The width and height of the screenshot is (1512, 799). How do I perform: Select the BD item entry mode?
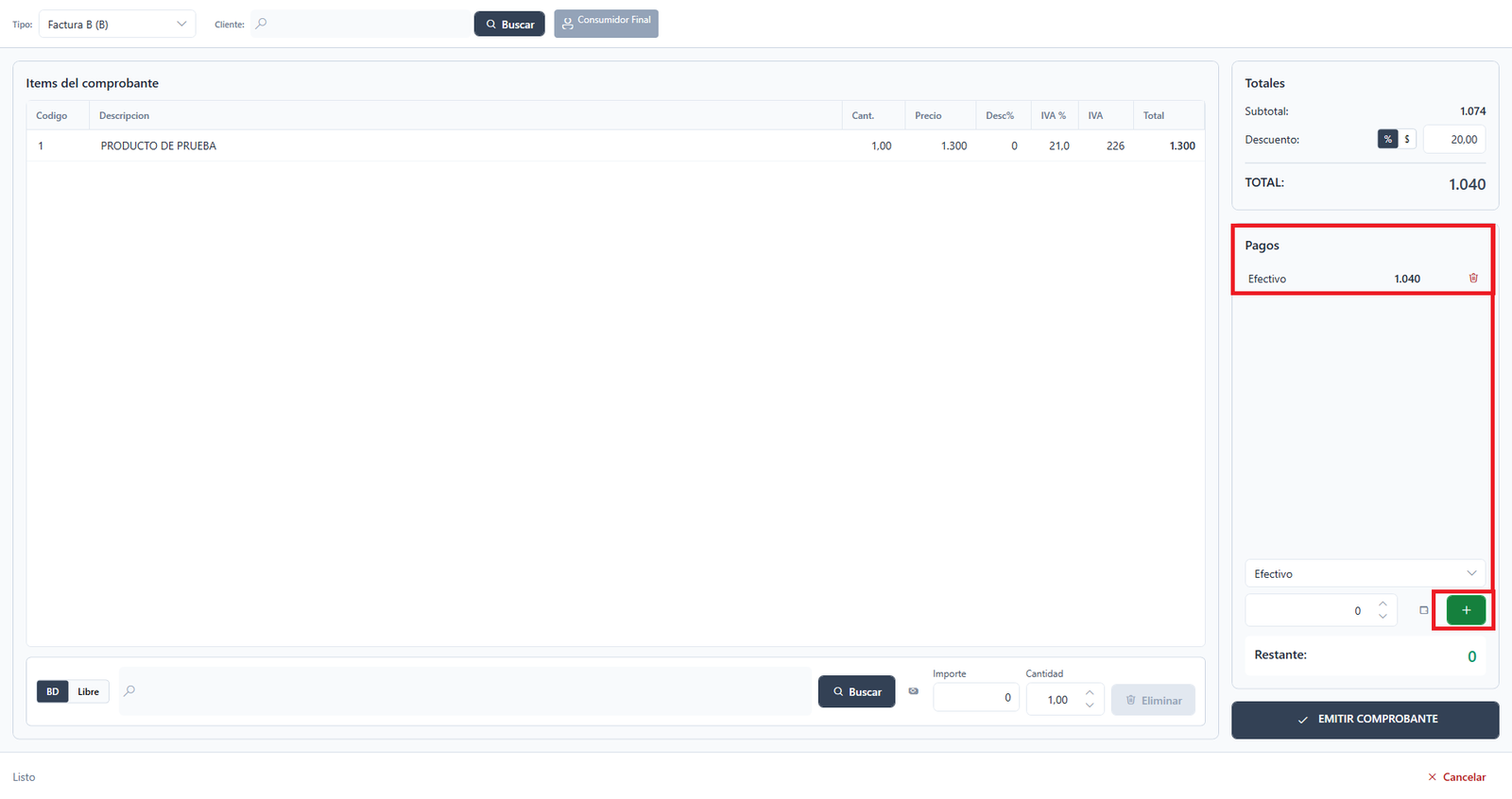(53, 691)
